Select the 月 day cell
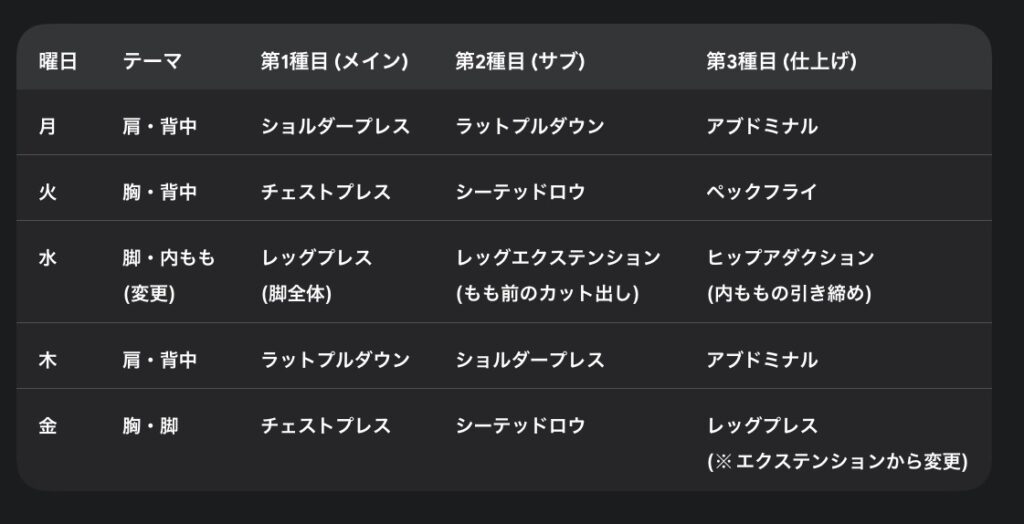This screenshot has width=1024, height=524. (48, 127)
